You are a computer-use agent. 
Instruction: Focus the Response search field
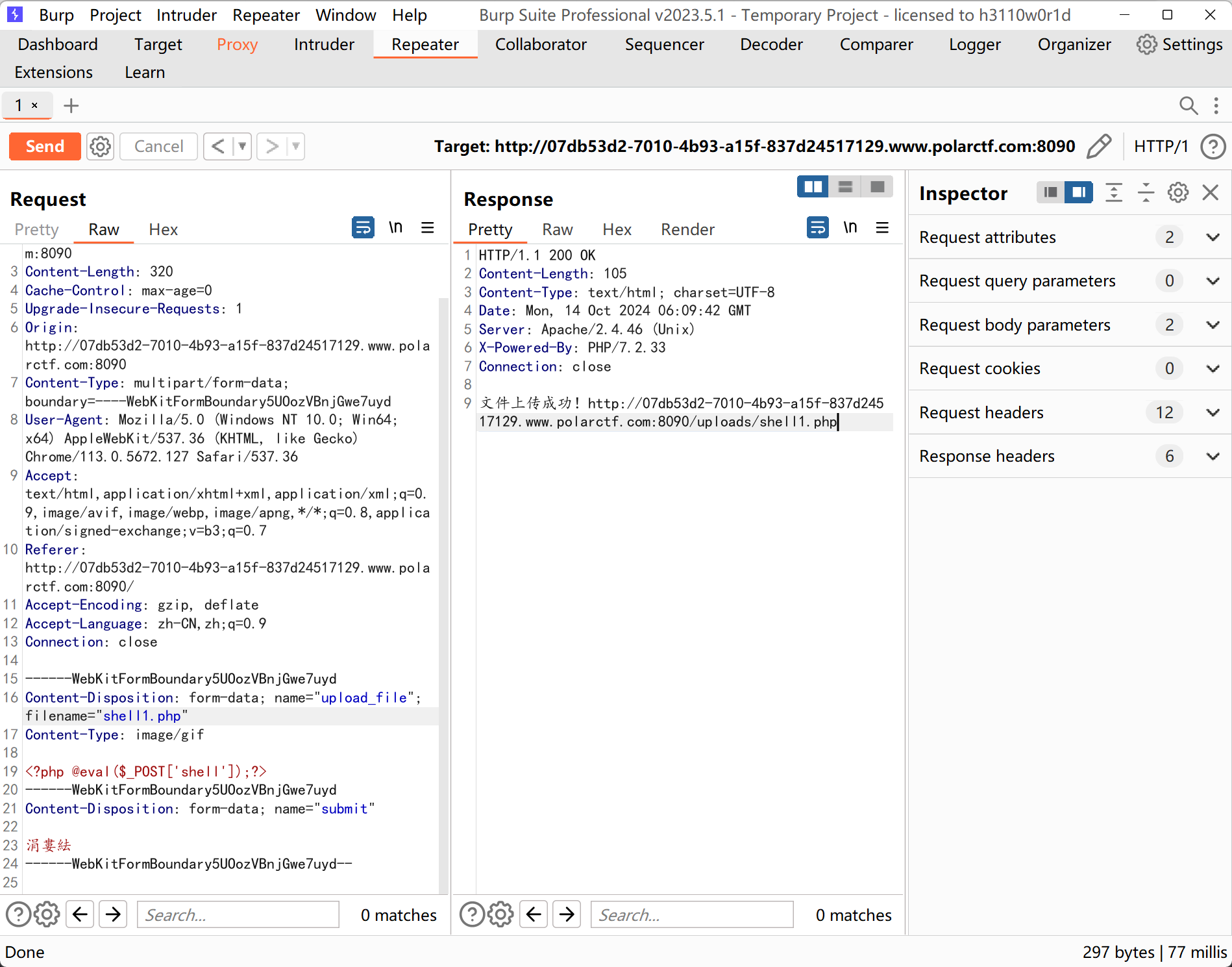point(692,914)
